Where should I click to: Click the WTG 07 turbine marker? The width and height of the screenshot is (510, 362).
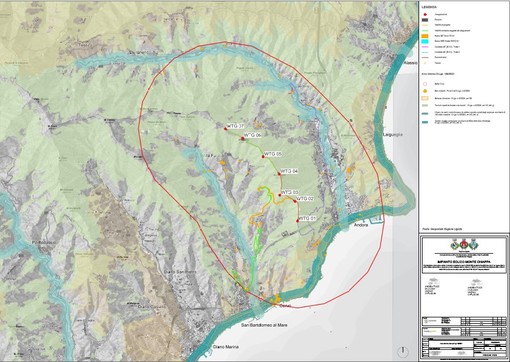[226, 128]
